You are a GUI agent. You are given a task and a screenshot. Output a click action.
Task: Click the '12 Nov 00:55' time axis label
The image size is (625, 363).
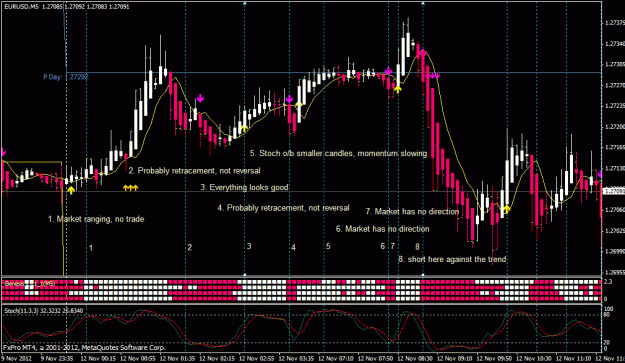coord(138,358)
